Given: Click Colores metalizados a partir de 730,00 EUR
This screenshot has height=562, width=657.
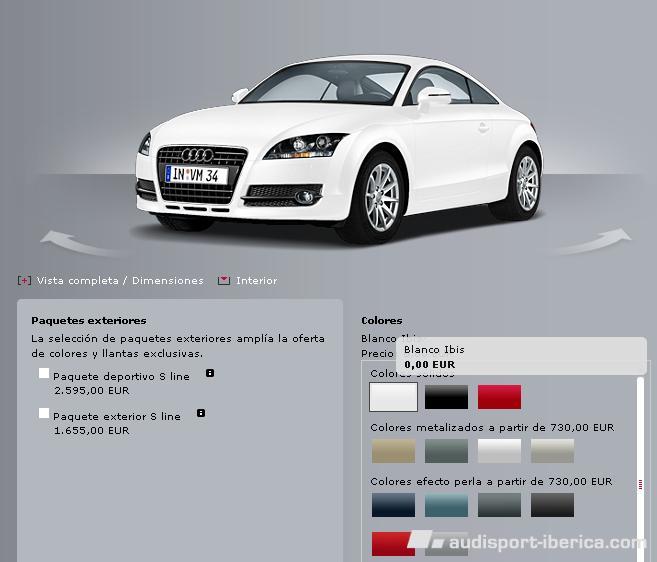Looking at the screenshot, I should point(492,427).
